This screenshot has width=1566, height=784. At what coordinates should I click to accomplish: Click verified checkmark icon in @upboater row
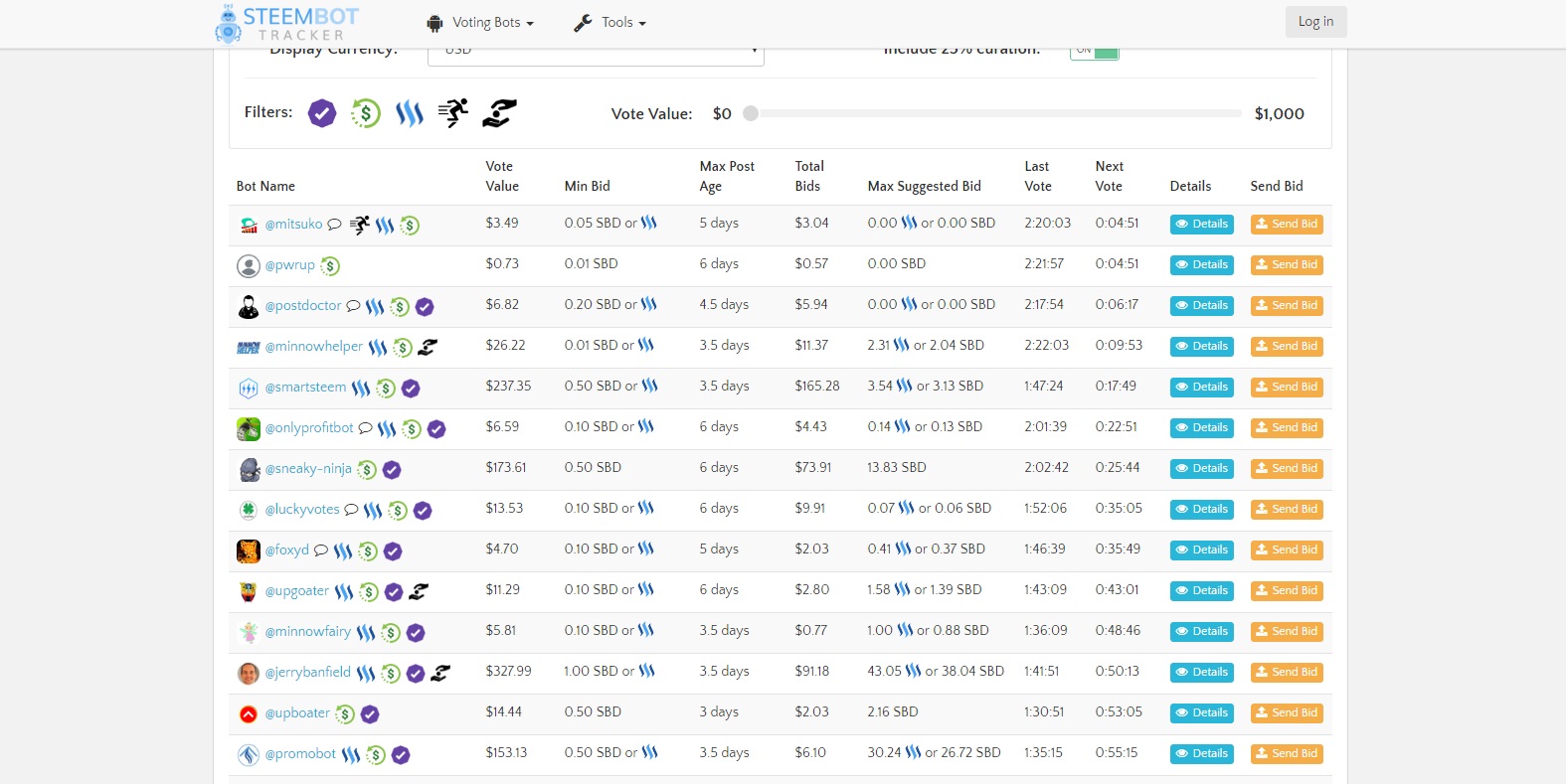point(370,714)
